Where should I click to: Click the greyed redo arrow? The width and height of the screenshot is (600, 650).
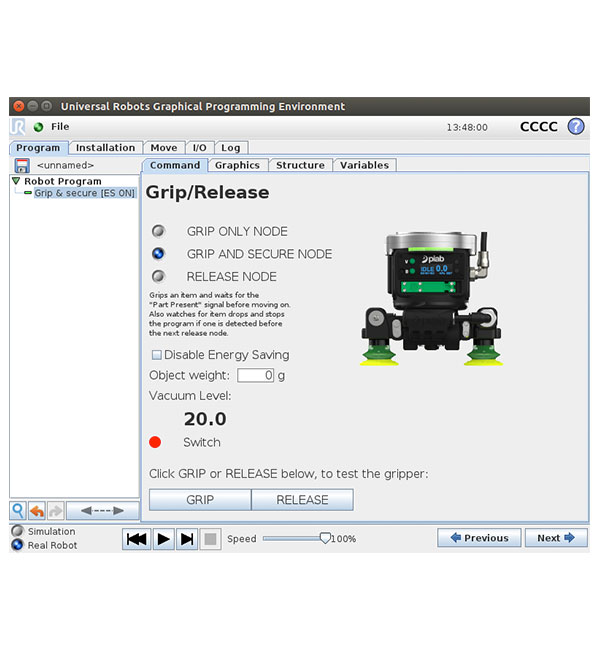56,510
